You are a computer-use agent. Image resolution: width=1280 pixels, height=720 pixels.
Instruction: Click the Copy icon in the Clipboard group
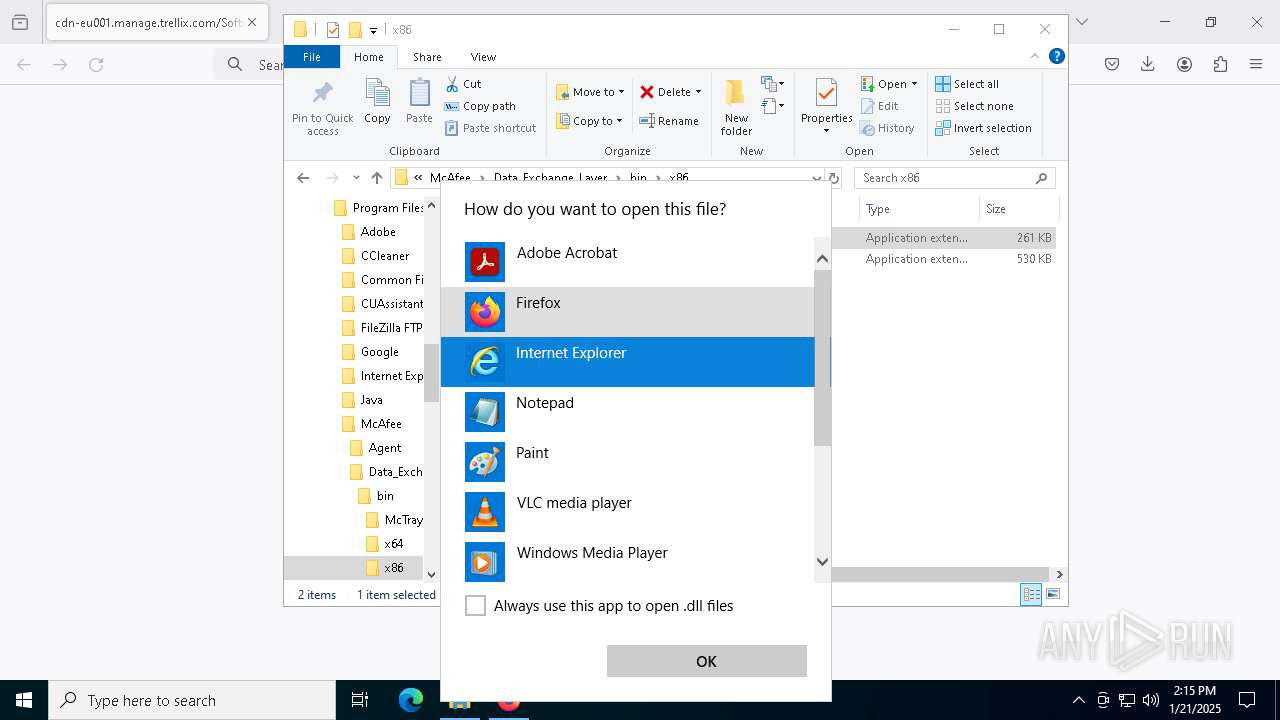[x=377, y=102]
